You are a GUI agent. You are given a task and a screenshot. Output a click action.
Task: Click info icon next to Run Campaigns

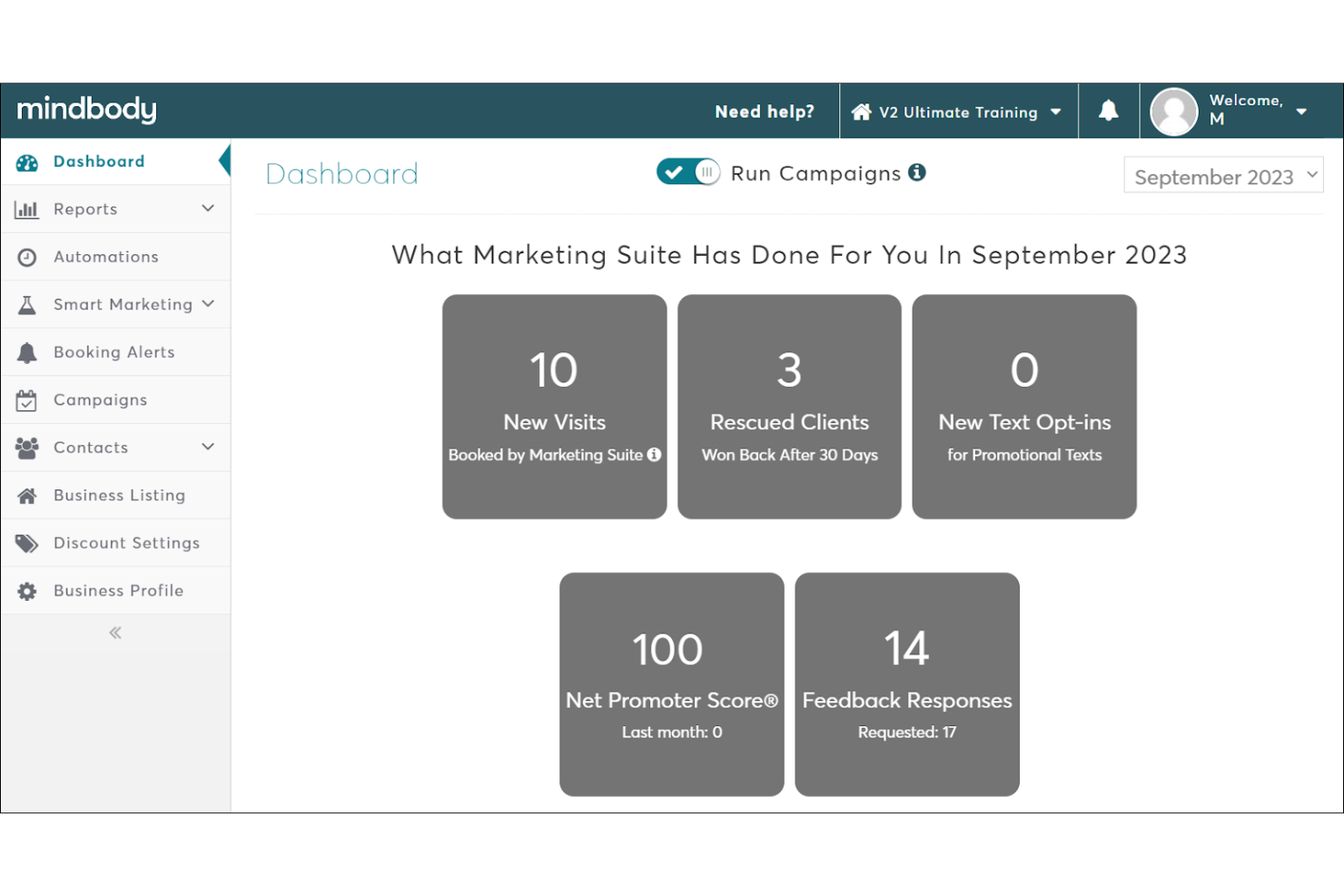917,172
